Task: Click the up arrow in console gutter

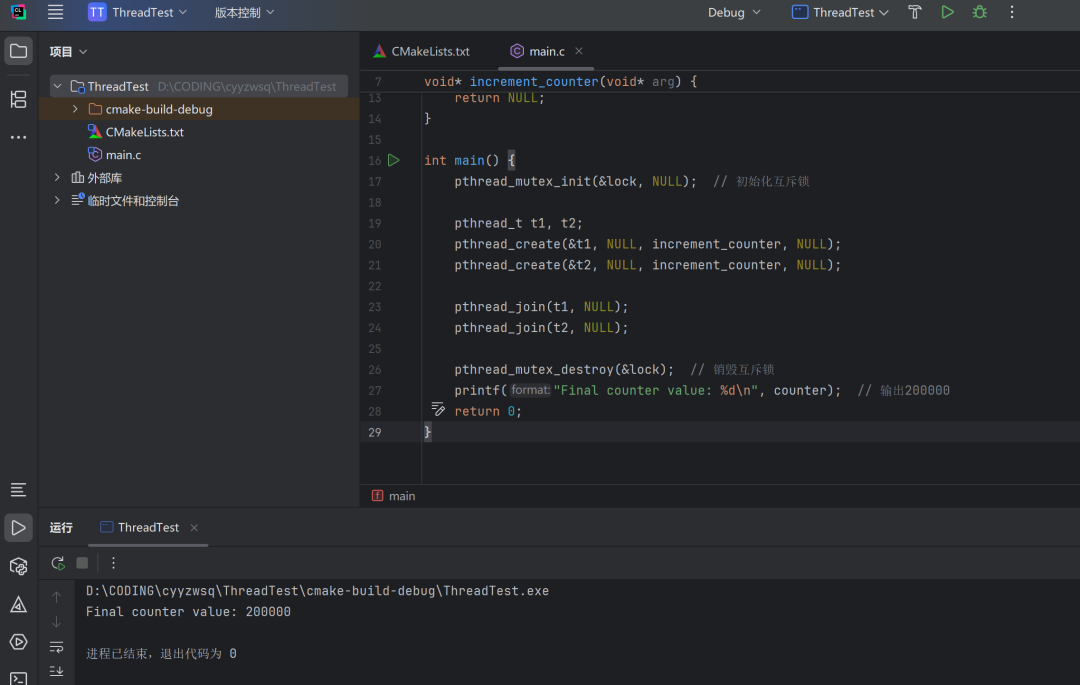Action: point(56,597)
